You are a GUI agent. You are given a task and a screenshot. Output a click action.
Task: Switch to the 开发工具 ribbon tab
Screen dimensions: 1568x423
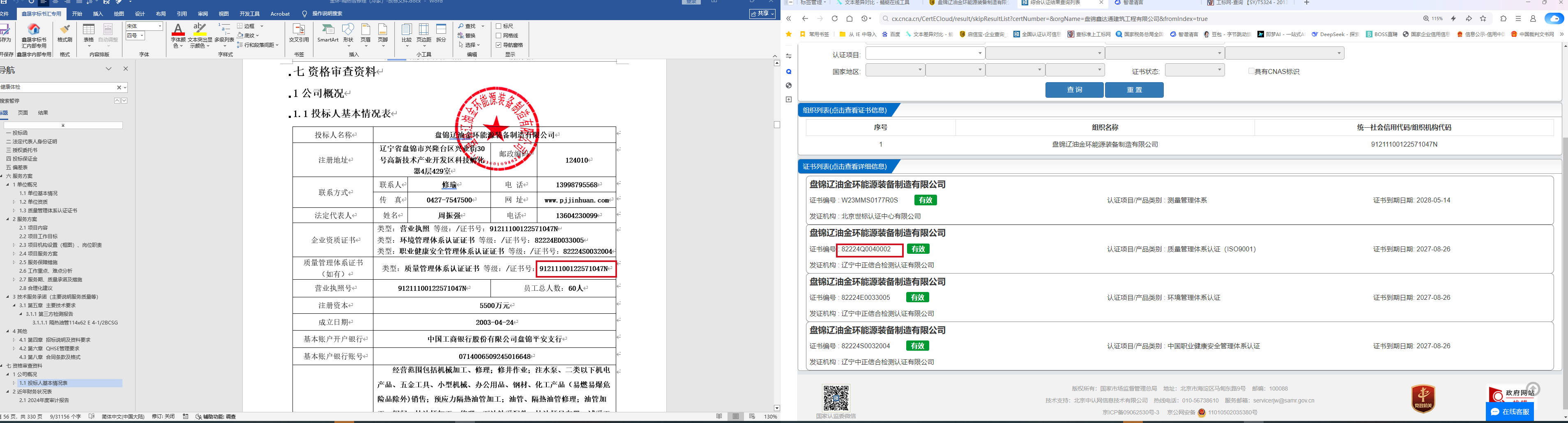(250, 14)
